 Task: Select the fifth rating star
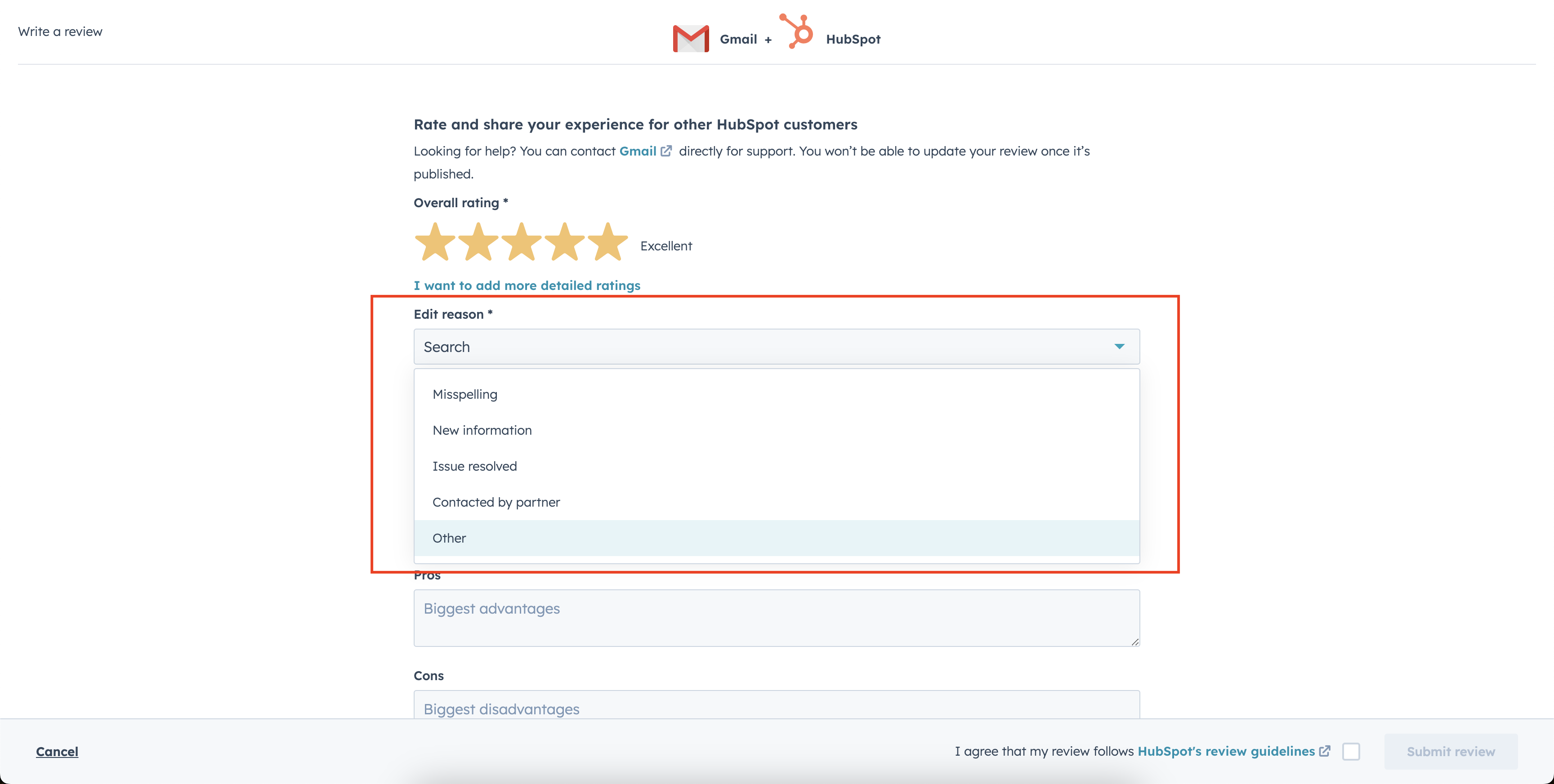click(608, 242)
